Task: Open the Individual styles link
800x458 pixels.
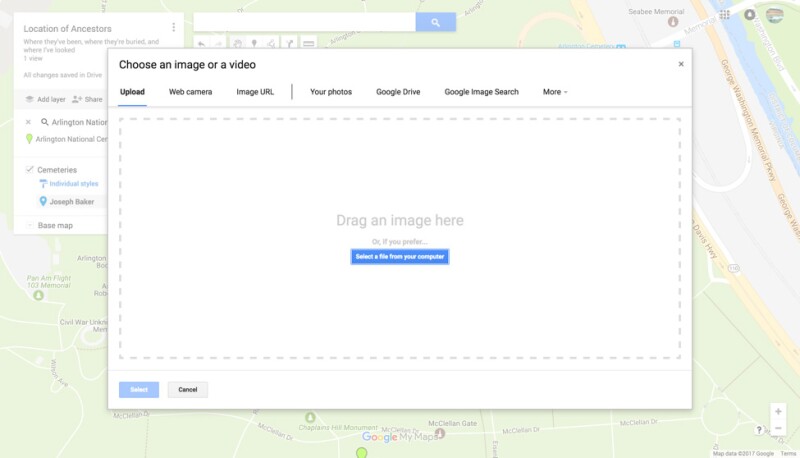Action: (x=74, y=184)
